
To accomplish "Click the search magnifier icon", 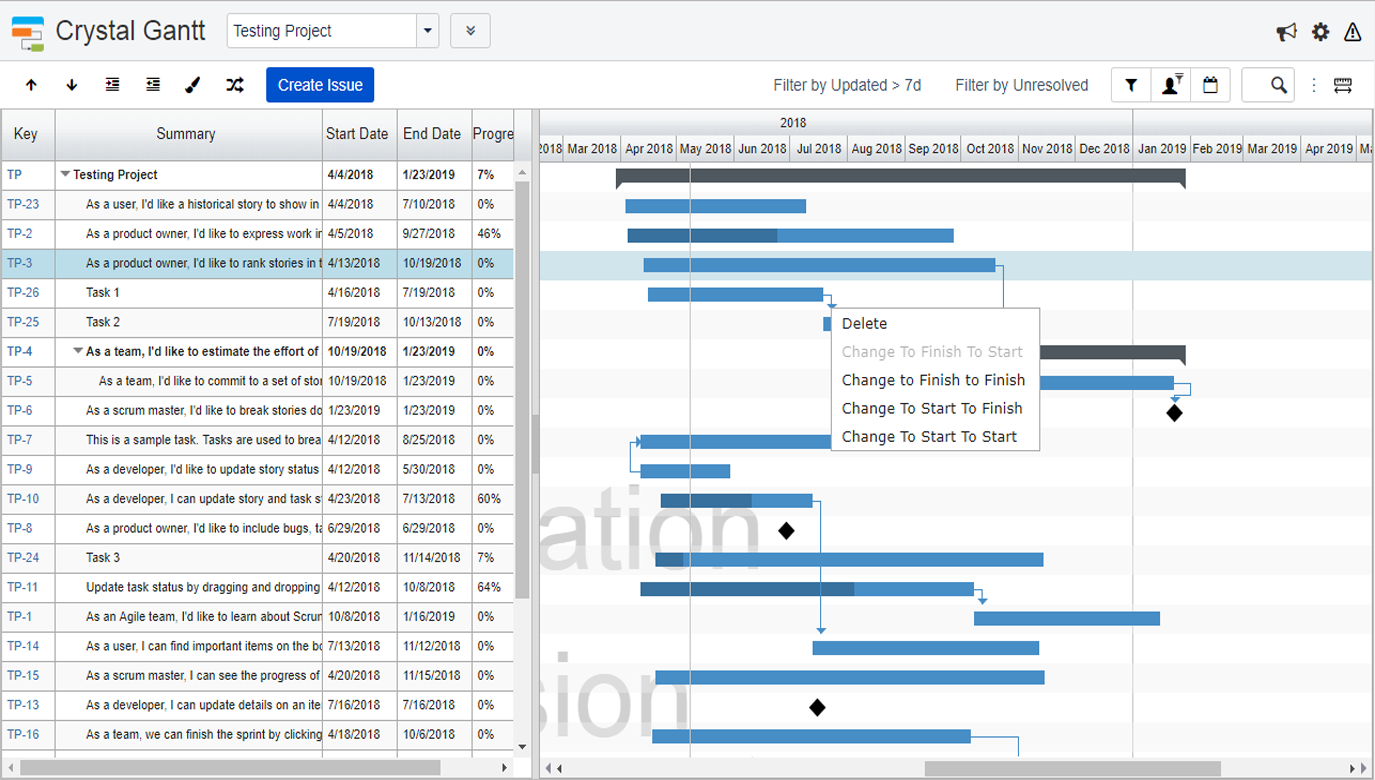I will click(1279, 85).
